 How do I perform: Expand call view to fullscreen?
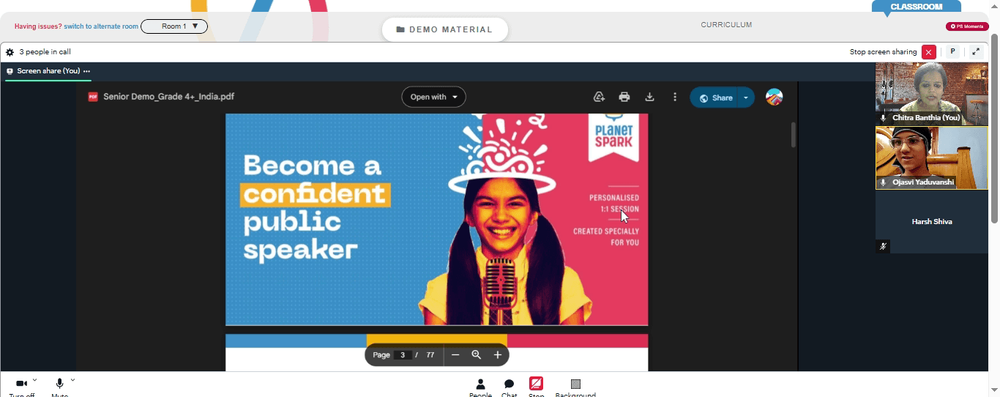click(976, 52)
